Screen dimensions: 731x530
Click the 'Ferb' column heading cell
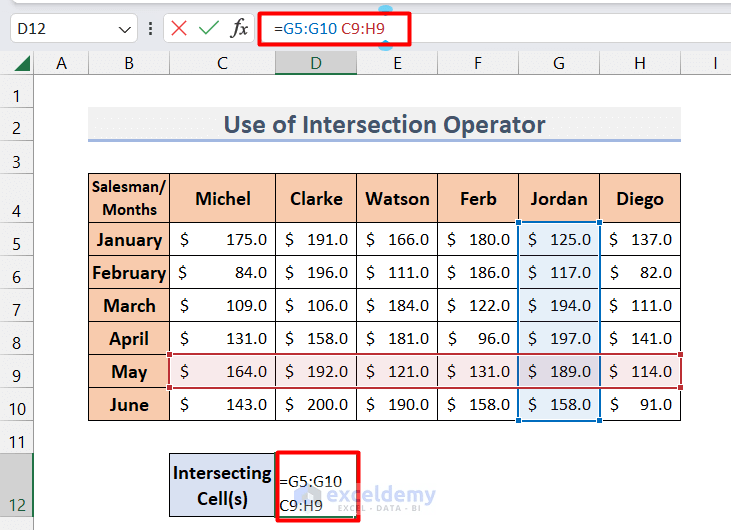pyautogui.click(x=478, y=198)
